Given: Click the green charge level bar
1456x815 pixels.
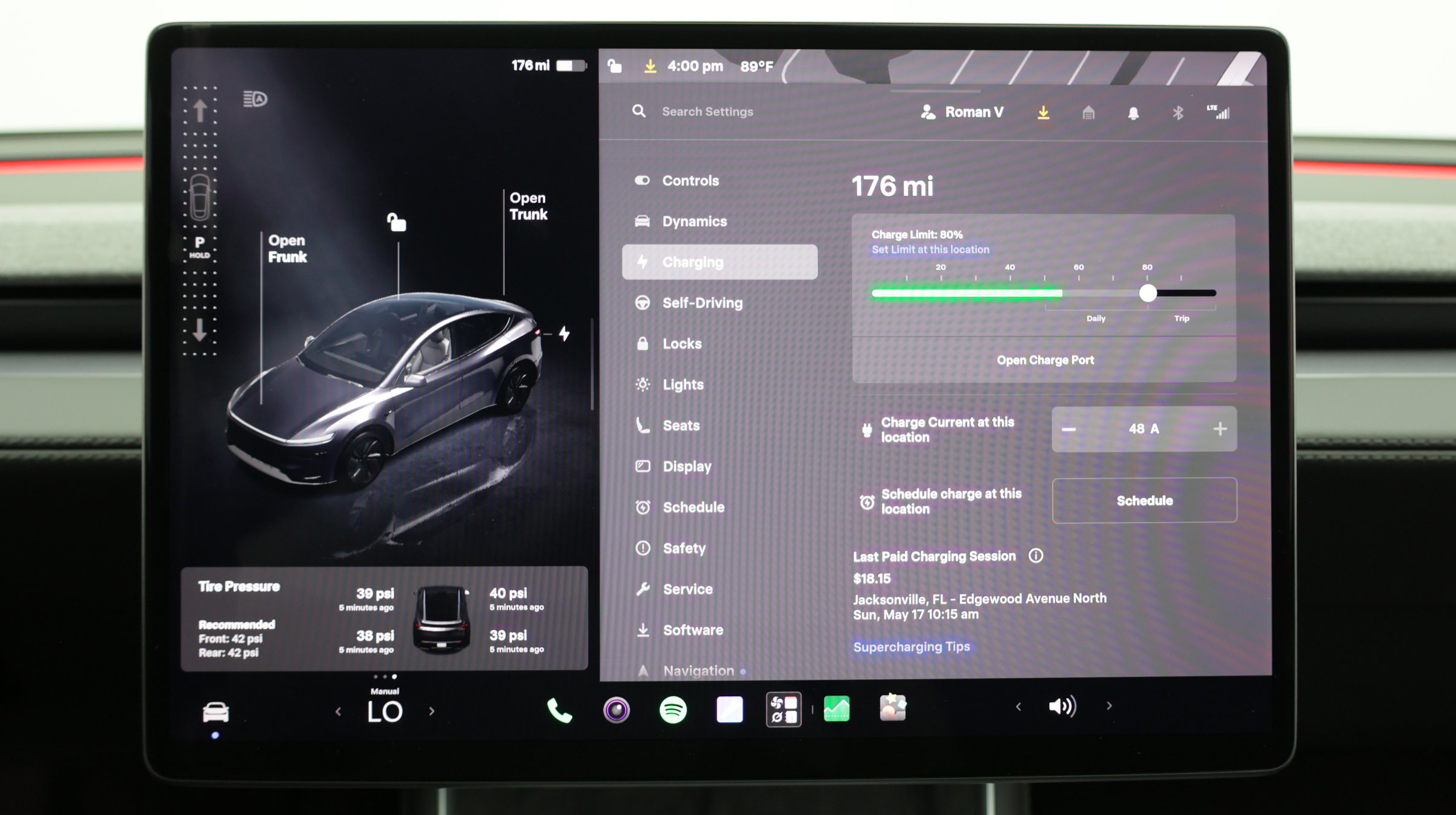Looking at the screenshot, I should (967, 293).
